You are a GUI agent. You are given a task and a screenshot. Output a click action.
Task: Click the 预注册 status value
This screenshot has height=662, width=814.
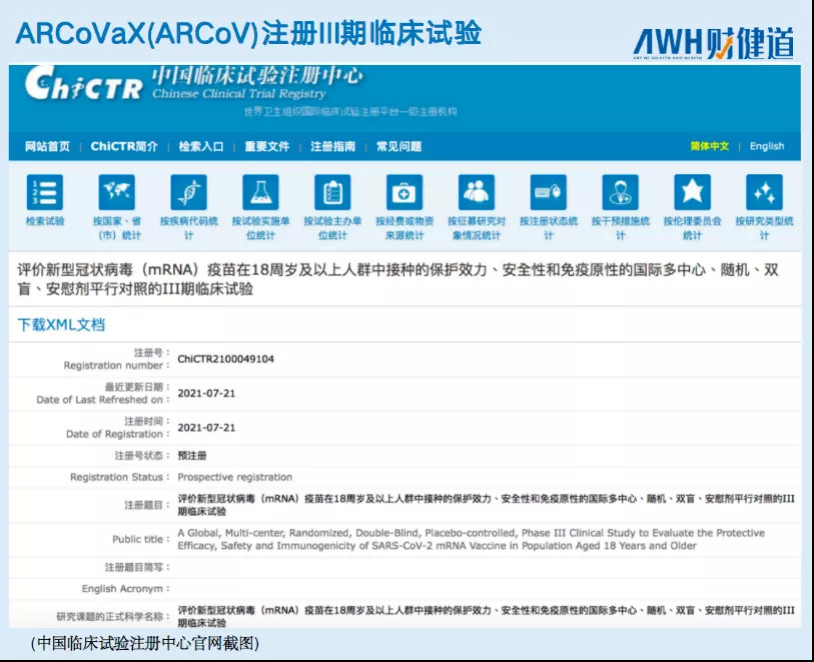192,456
